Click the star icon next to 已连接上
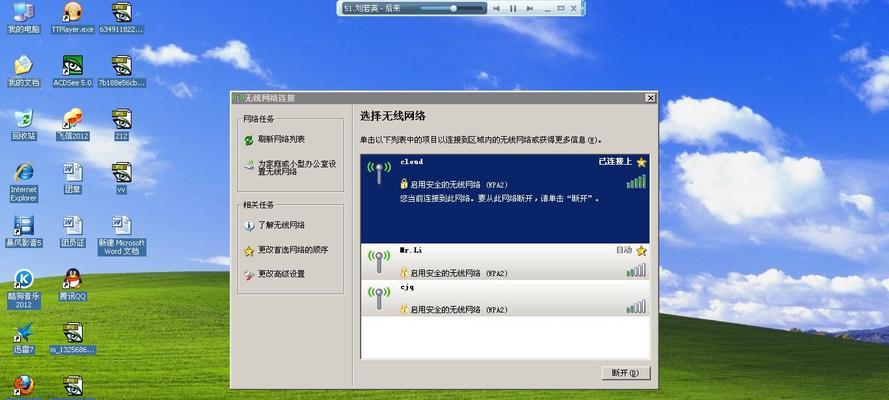 [641, 162]
